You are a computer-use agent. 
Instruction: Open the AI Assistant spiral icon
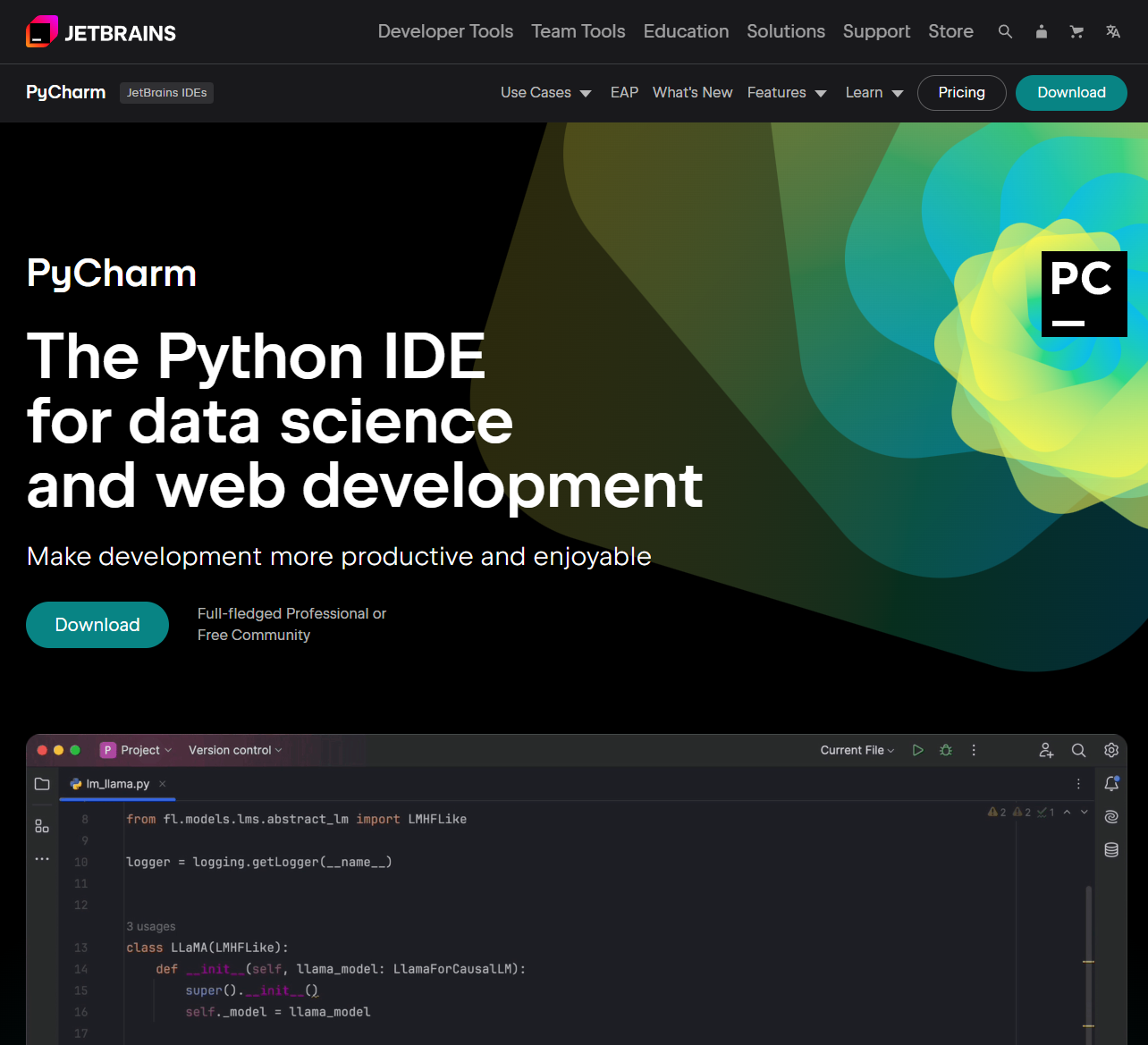point(1111,817)
